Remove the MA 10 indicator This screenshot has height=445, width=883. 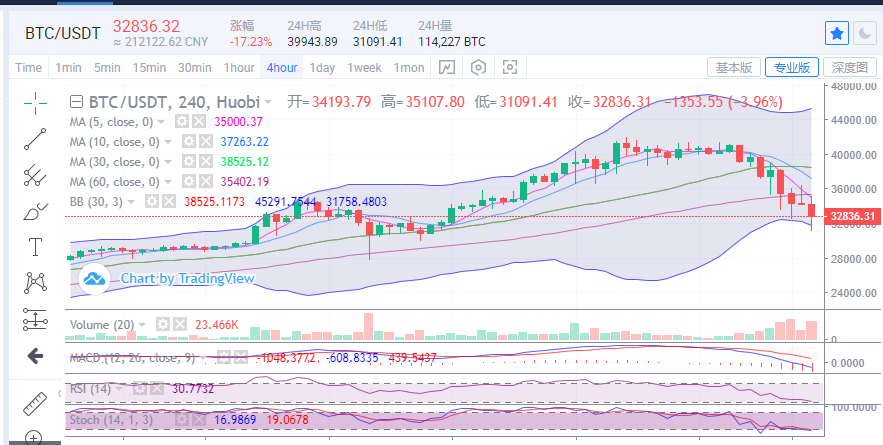tap(206, 141)
